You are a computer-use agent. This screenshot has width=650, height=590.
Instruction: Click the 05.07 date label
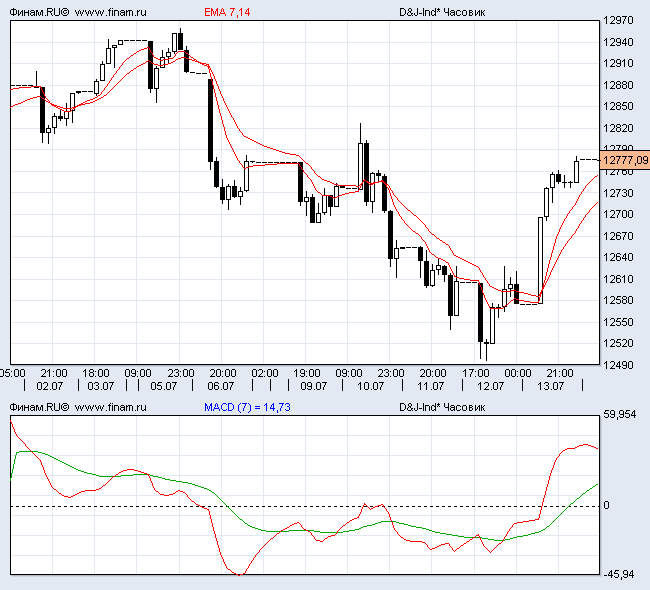pos(164,386)
